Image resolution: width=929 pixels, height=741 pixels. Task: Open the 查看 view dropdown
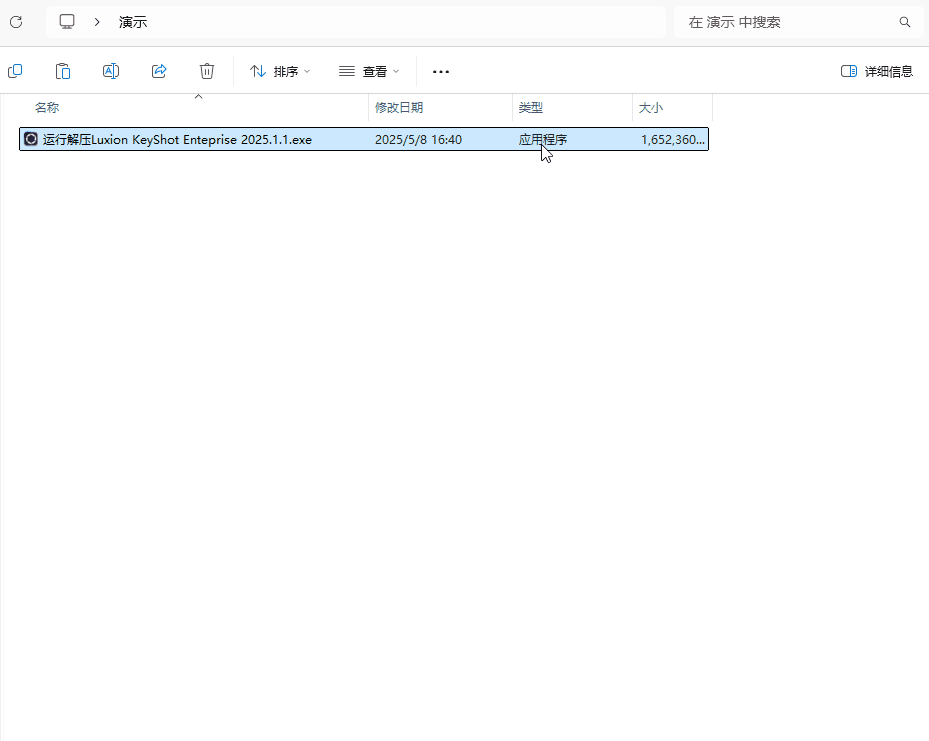click(x=369, y=71)
